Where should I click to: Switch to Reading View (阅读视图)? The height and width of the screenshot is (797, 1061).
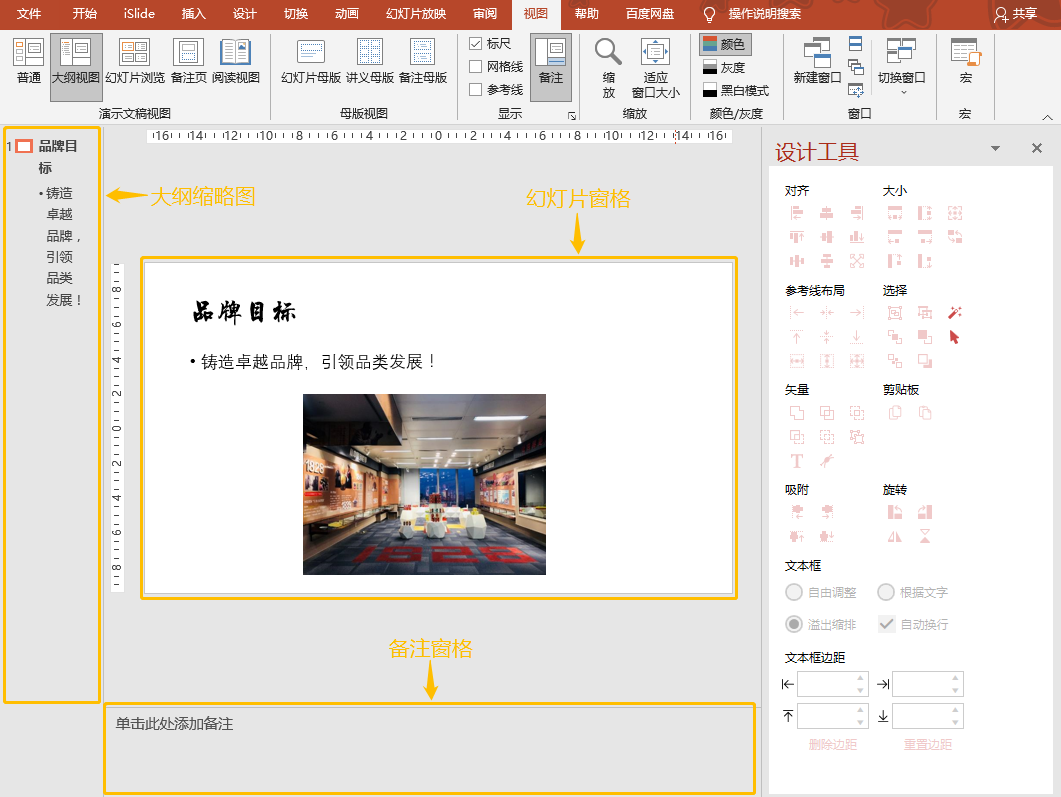[235, 62]
